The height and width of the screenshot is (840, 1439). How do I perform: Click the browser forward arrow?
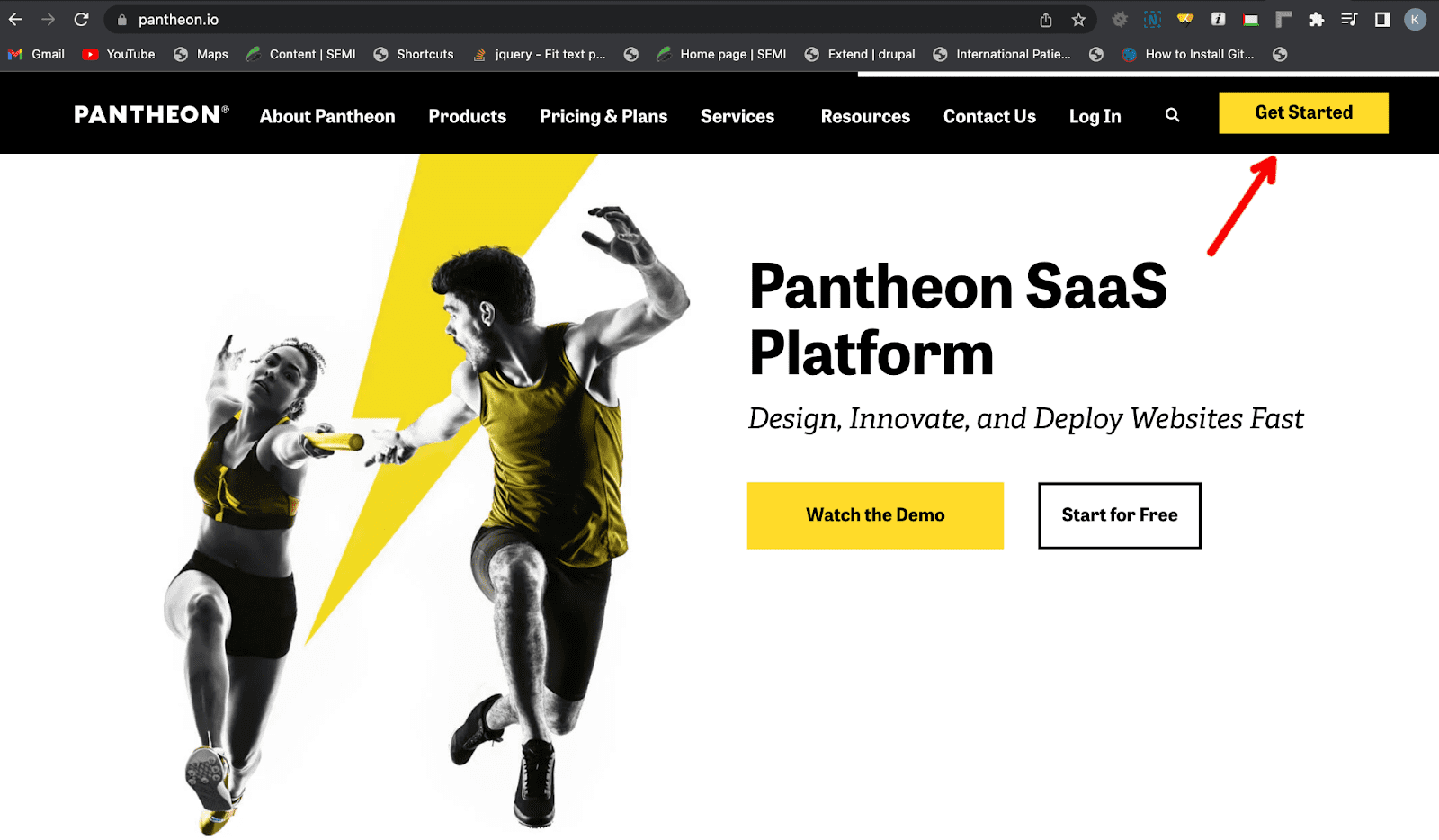(x=48, y=19)
